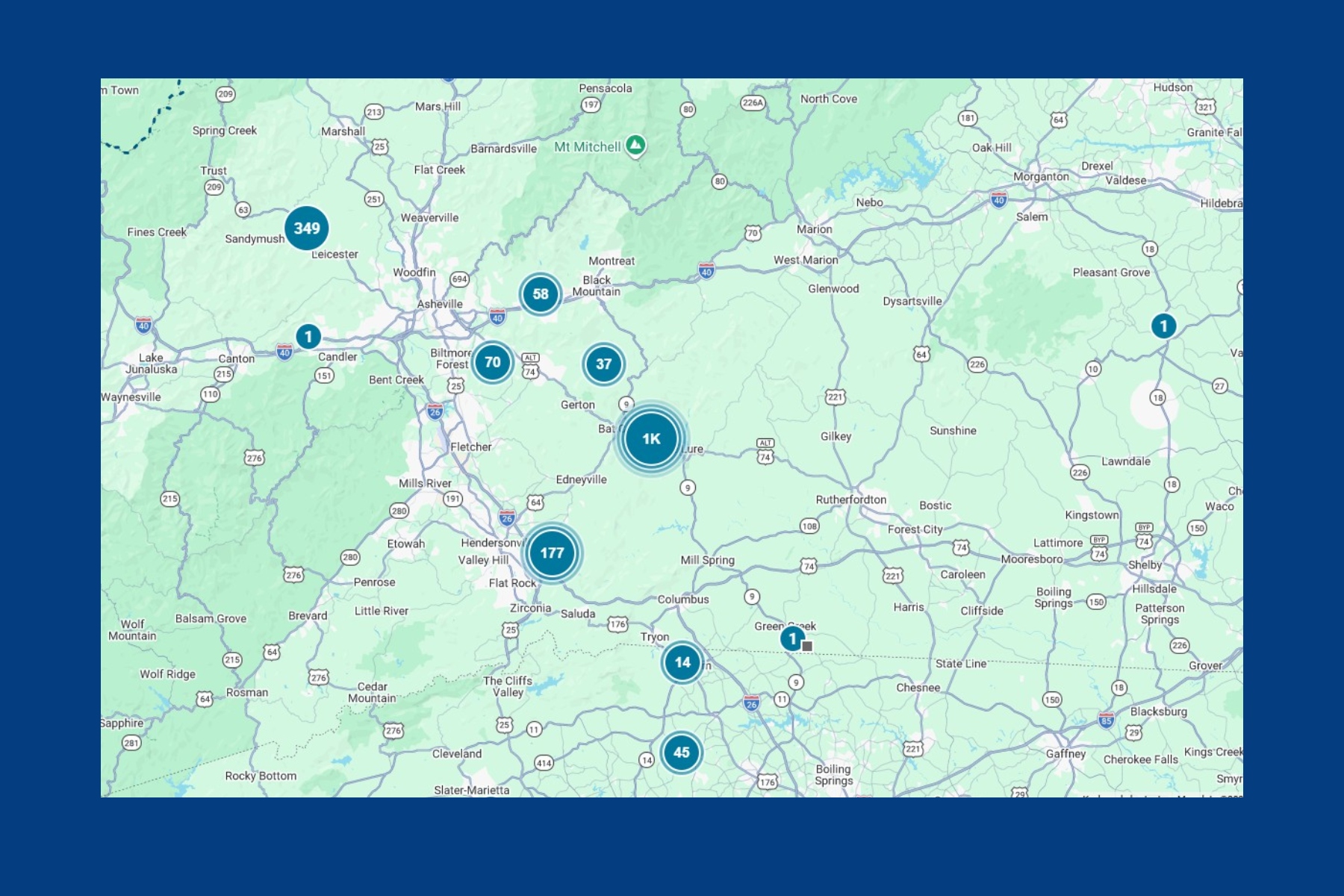Viewport: 1344px width, 896px height.
Task: Click the single marker near Candler
Action: [x=308, y=337]
